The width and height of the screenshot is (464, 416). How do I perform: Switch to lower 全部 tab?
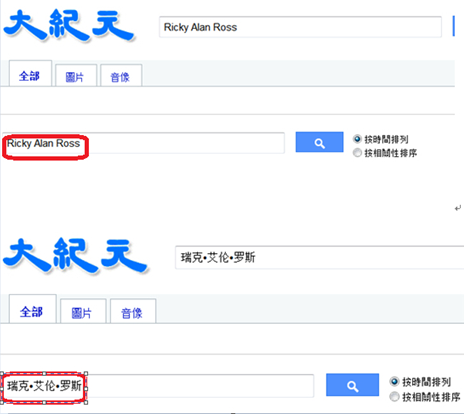tap(32, 309)
